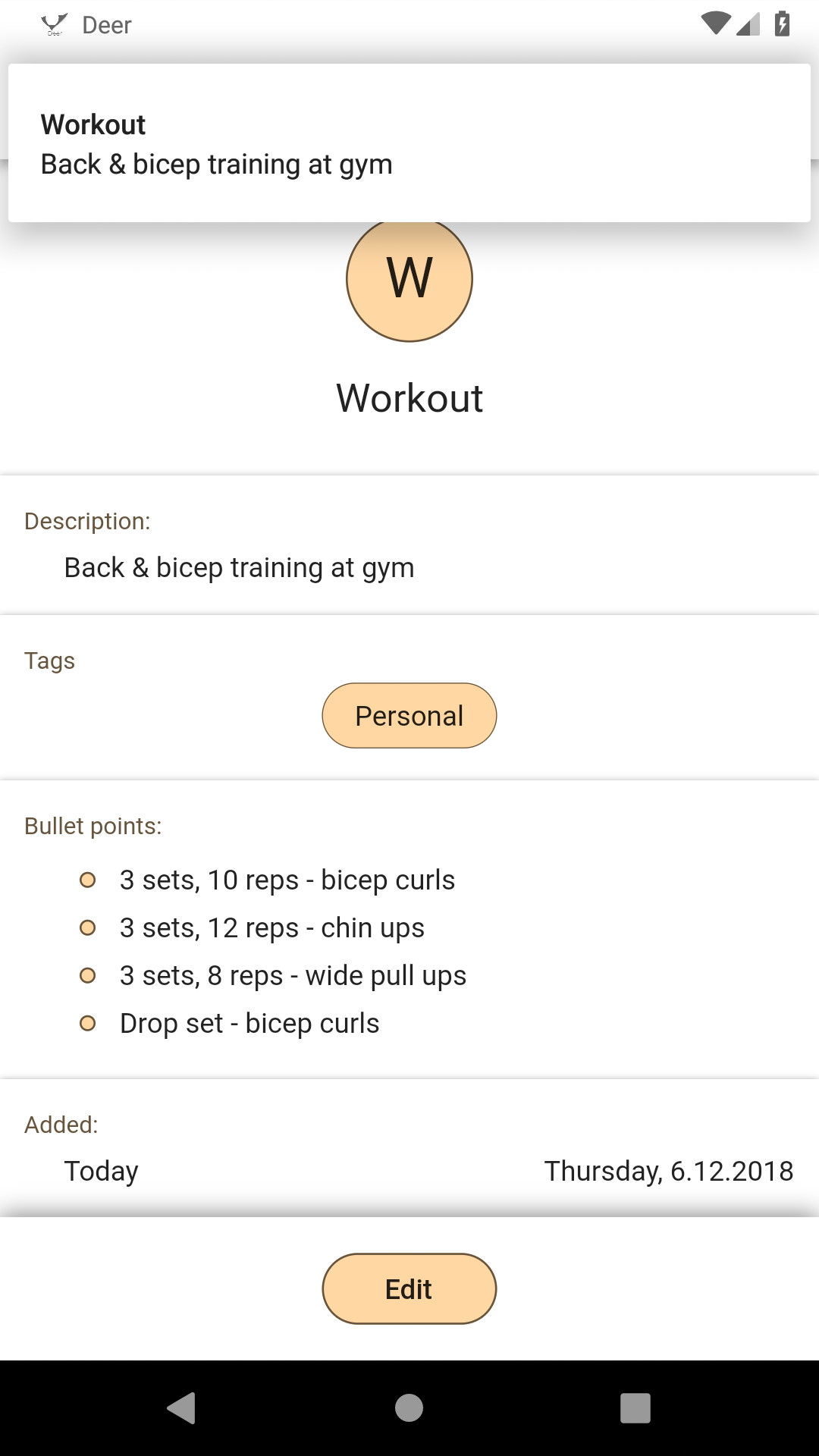
Task: Tap the Workout notification banner
Action: click(x=409, y=143)
